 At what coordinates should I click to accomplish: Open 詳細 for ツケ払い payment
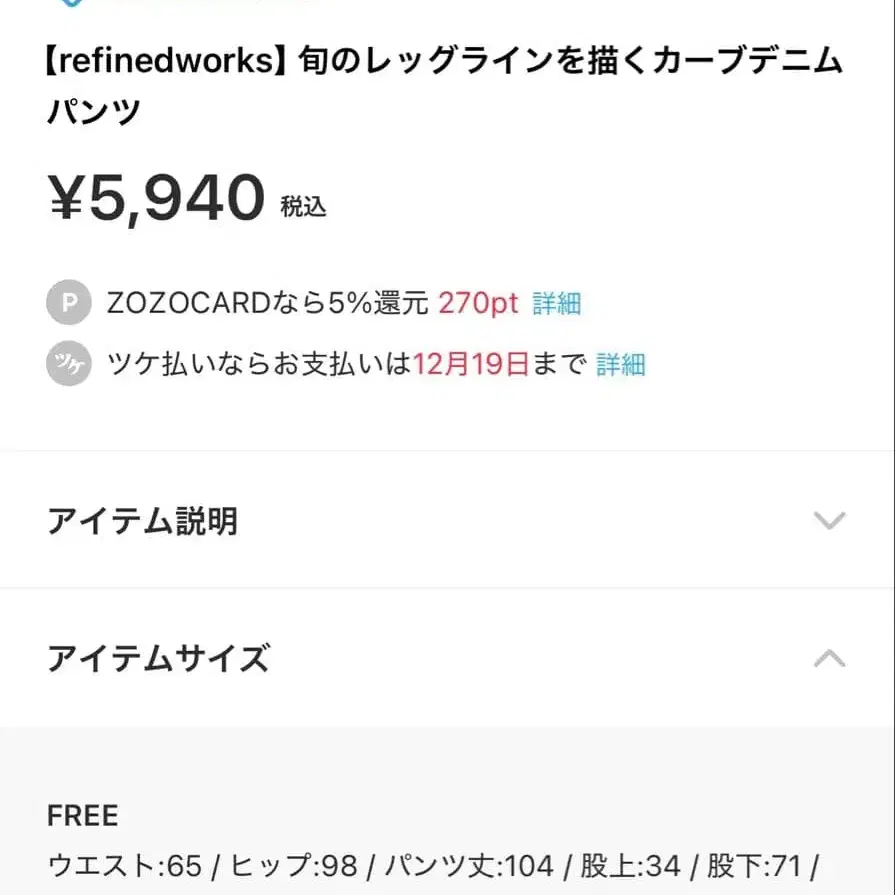(x=622, y=365)
